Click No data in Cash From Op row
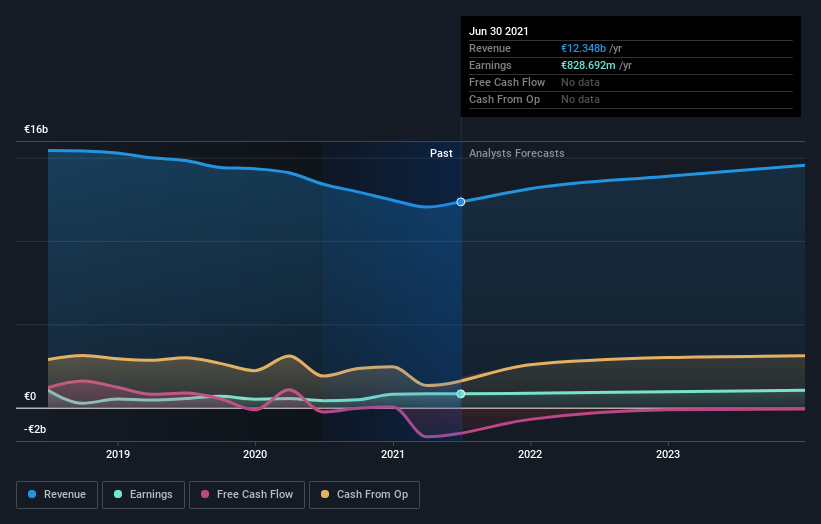Screen dimensions: 821x524 tap(580, 99)
